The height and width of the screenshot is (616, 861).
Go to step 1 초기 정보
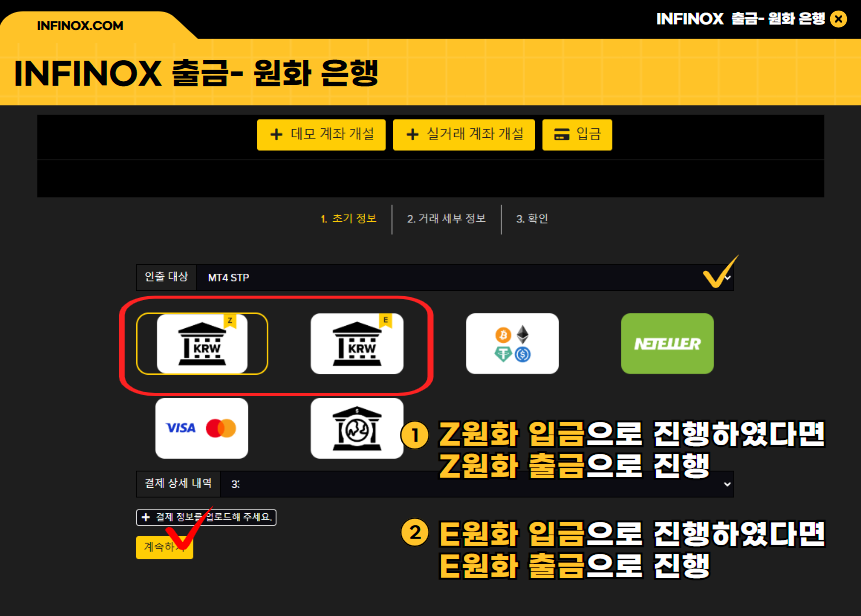pyautogui.click(x=349, y=219)
